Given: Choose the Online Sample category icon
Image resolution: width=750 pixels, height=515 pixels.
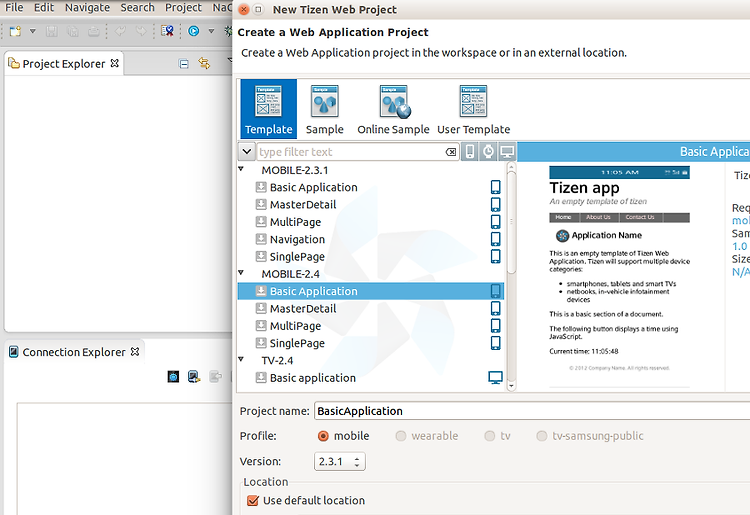Looking at the screenshot, I should [393, 109].
